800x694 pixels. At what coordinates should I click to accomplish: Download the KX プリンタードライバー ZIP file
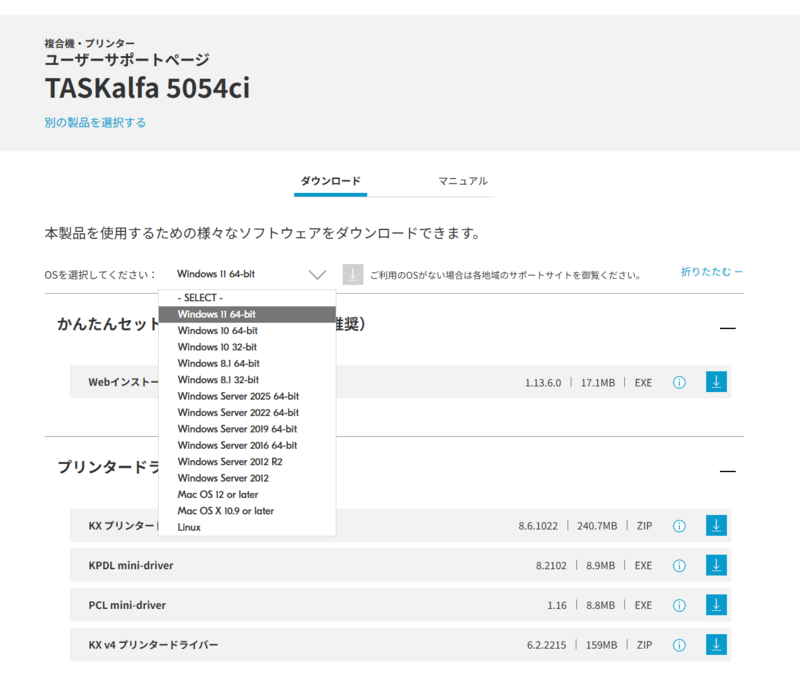716,525
